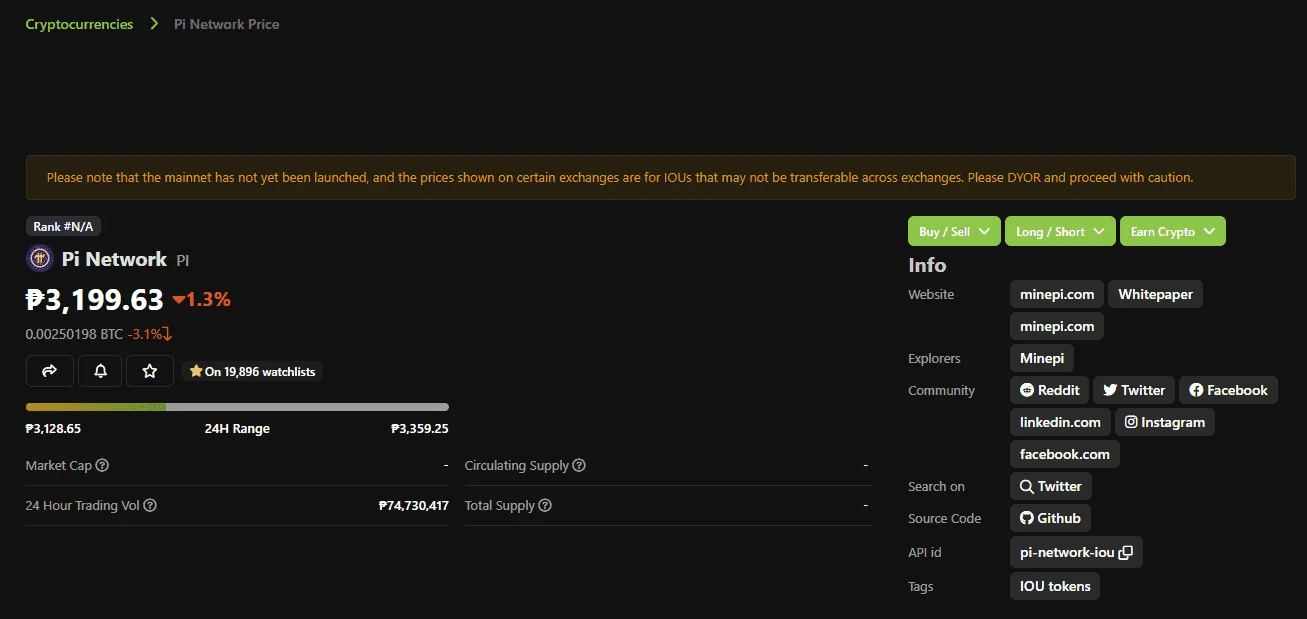Image resolution: width=1307 pixels, height=619 pixels.
Task: Click the 0.00250198 BTC value
Action: click(74, 334)
